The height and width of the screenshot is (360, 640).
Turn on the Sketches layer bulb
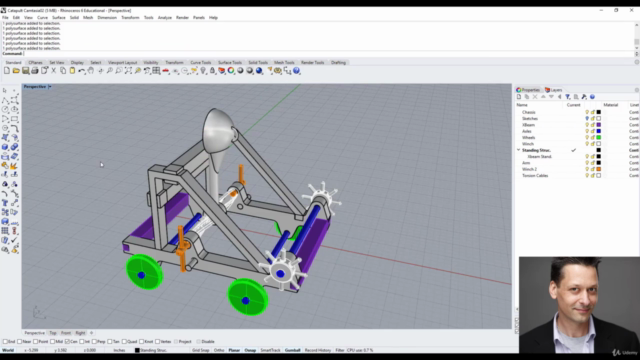point(587,118)
